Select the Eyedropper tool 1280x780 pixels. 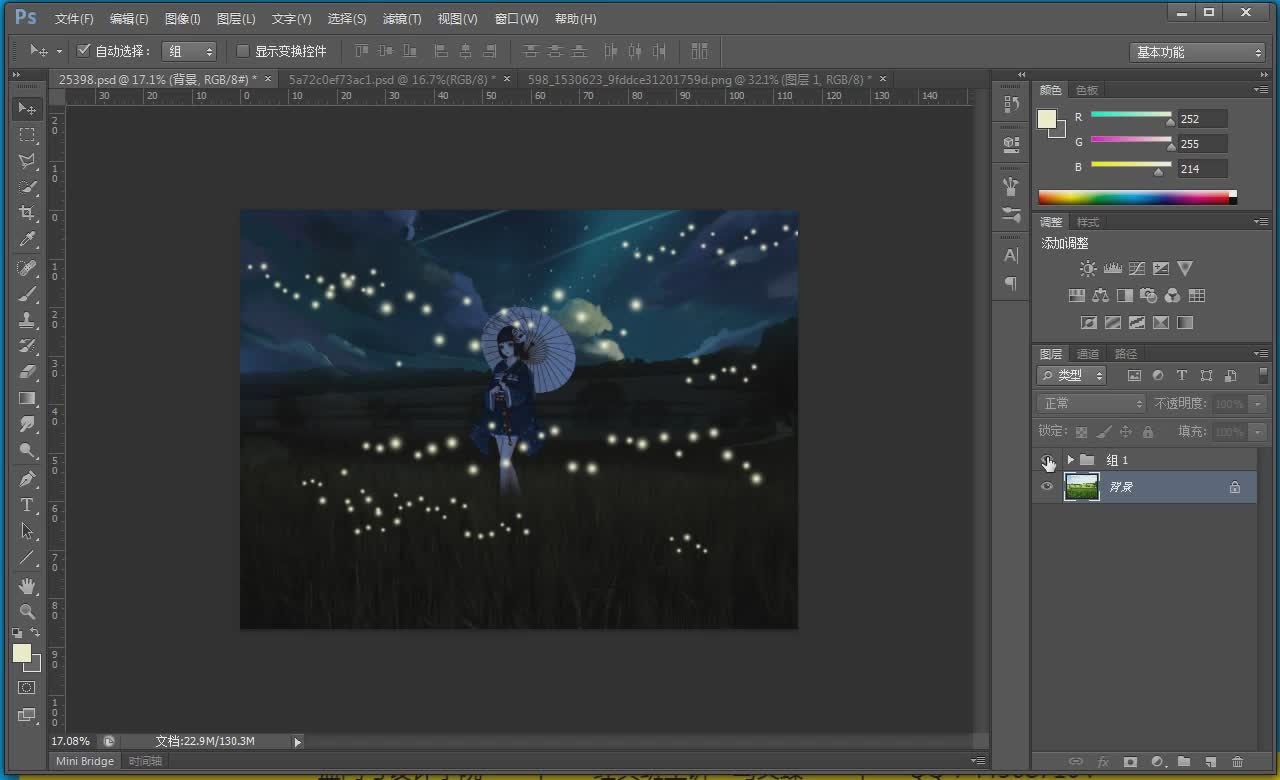pos(27,240)
